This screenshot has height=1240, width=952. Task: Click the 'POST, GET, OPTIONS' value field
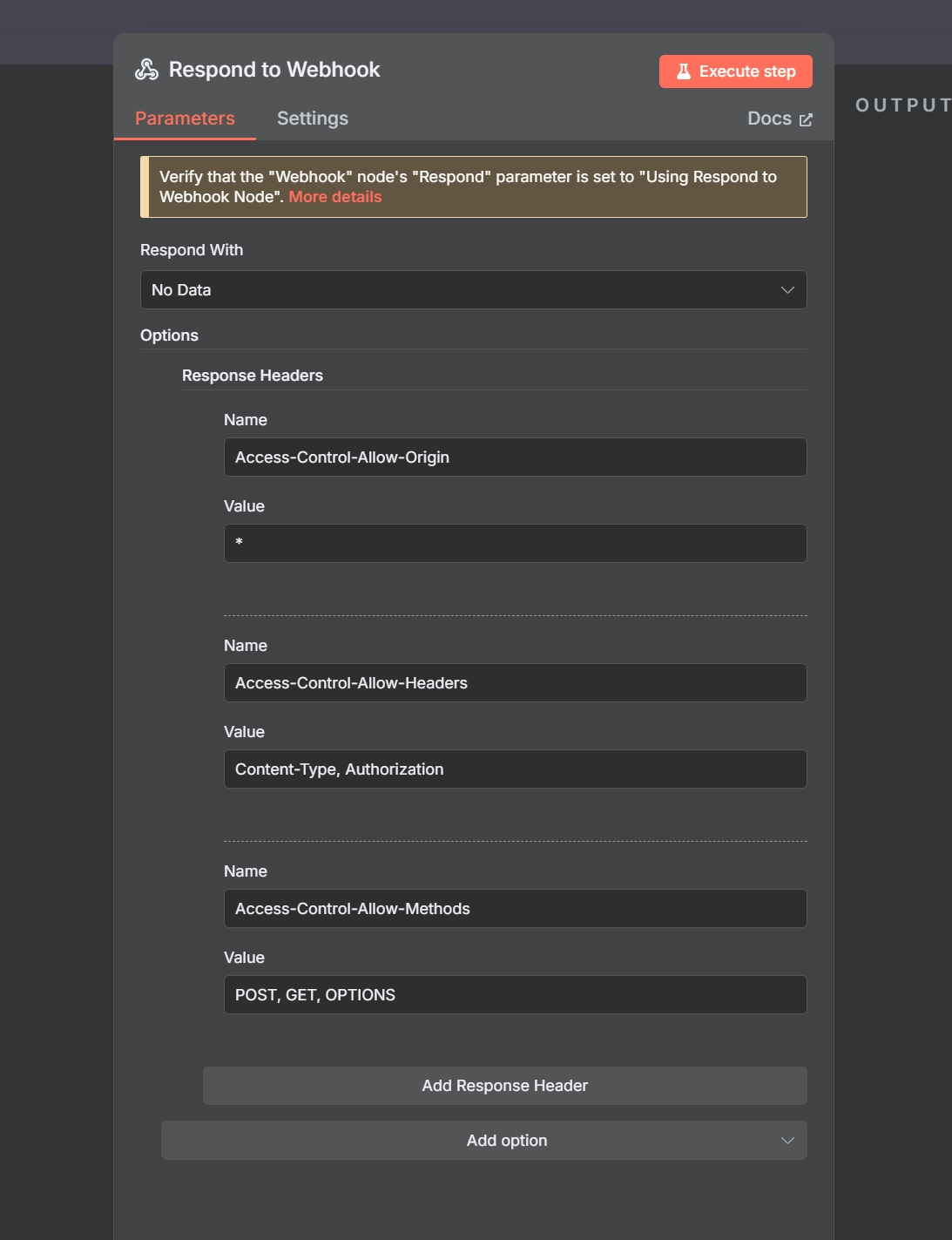tap(514, 995)
